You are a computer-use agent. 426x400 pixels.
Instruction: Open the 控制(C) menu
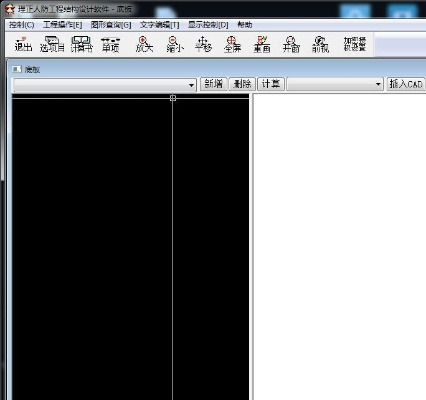[x=22, y=25]
